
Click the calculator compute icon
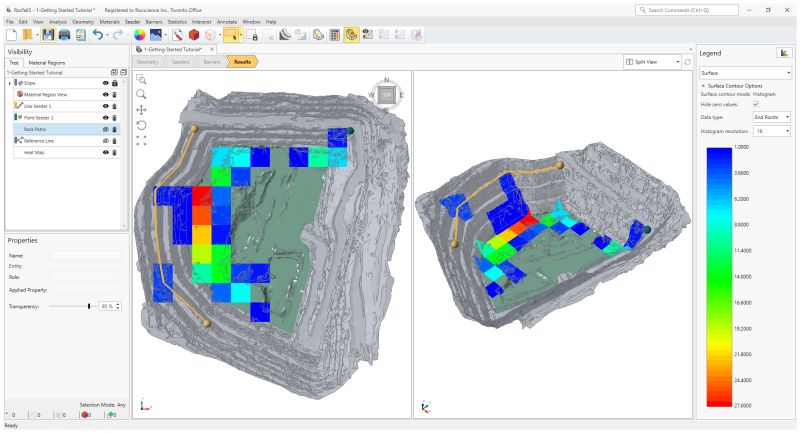(335, 35)
